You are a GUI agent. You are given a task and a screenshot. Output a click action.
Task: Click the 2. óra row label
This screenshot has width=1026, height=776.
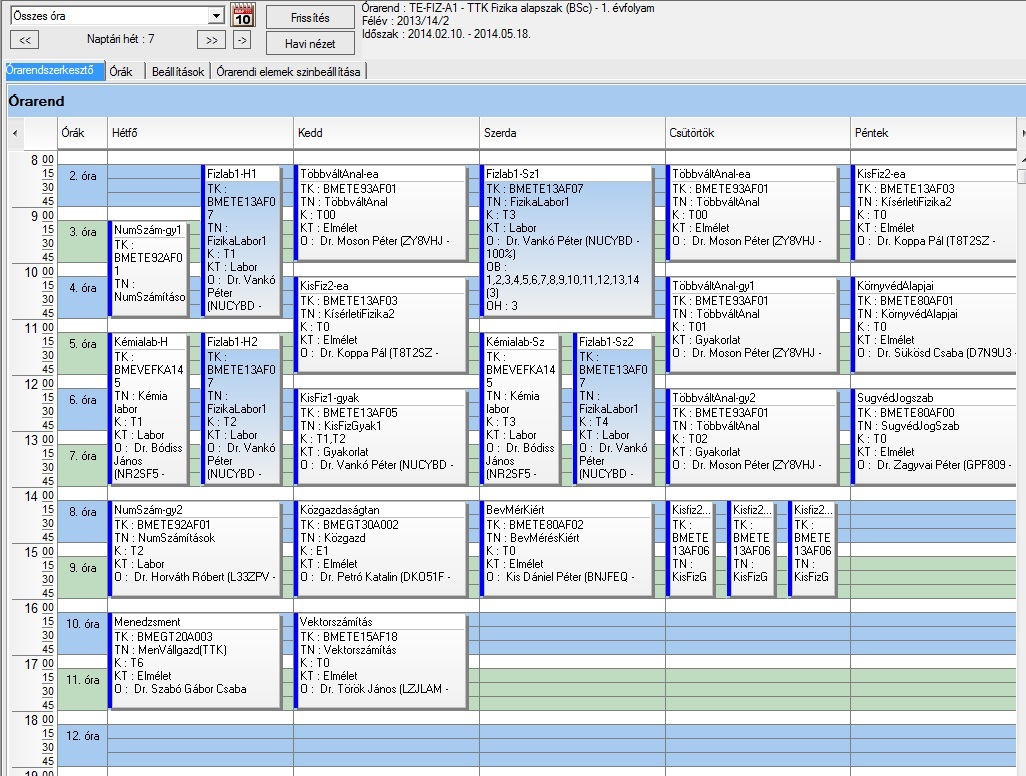pos(83,186)
